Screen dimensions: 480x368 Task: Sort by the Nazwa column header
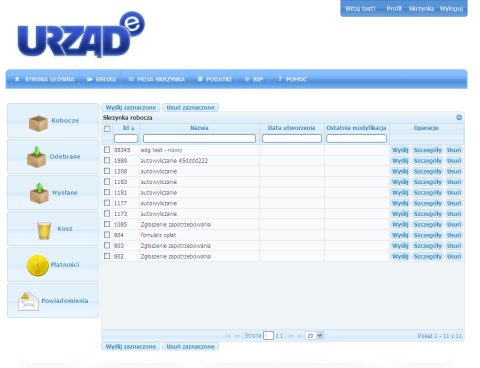199,128
